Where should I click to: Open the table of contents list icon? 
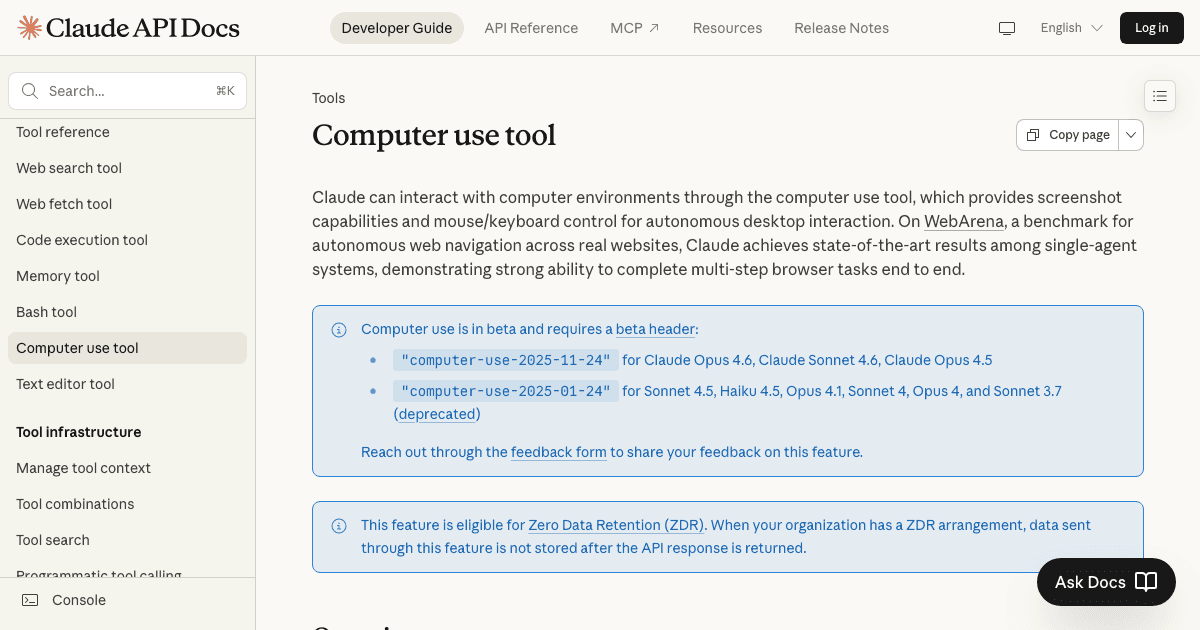coord(1160,96)
